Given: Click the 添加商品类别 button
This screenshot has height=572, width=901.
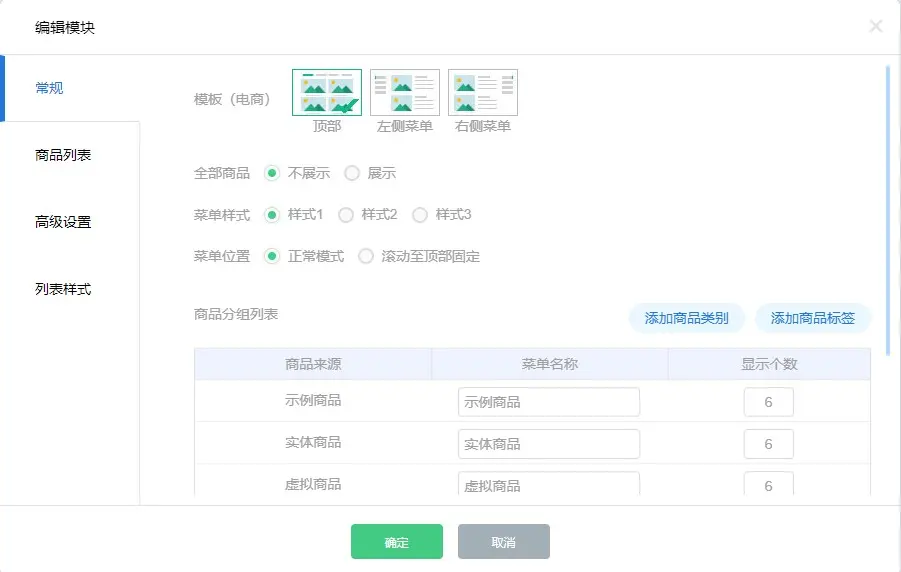Looking at the screenshot, I should coord(686,319).
